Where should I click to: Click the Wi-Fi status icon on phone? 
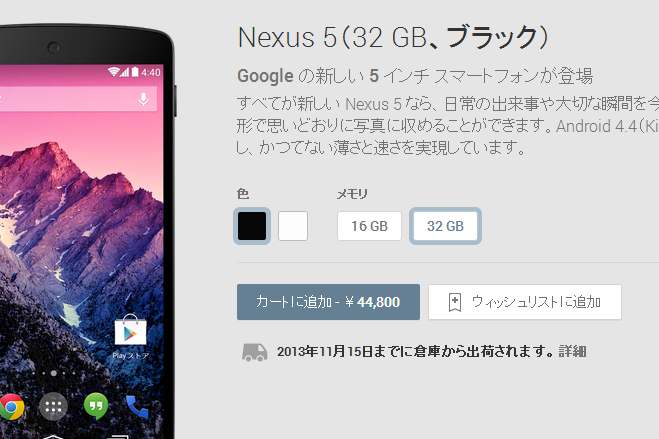[113, 72]
